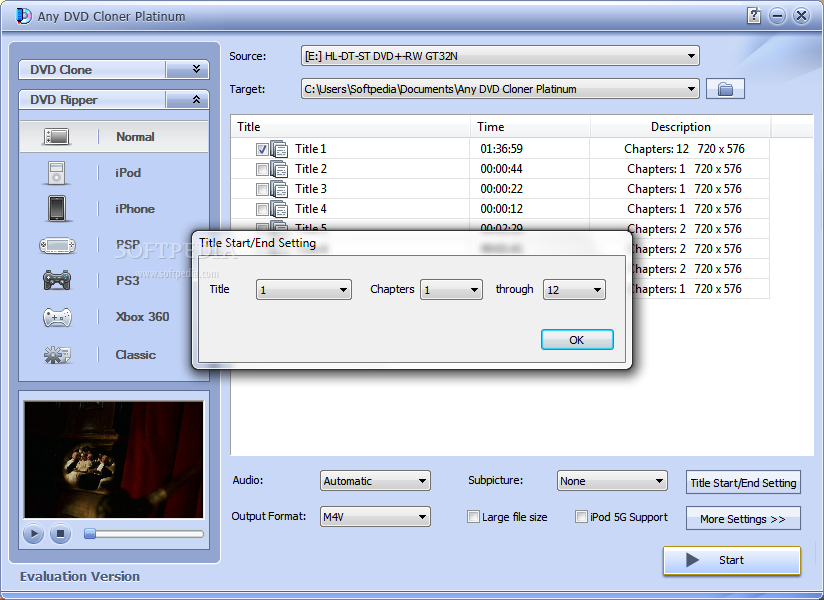Open the Output Format dropdown

pos(375,517)
